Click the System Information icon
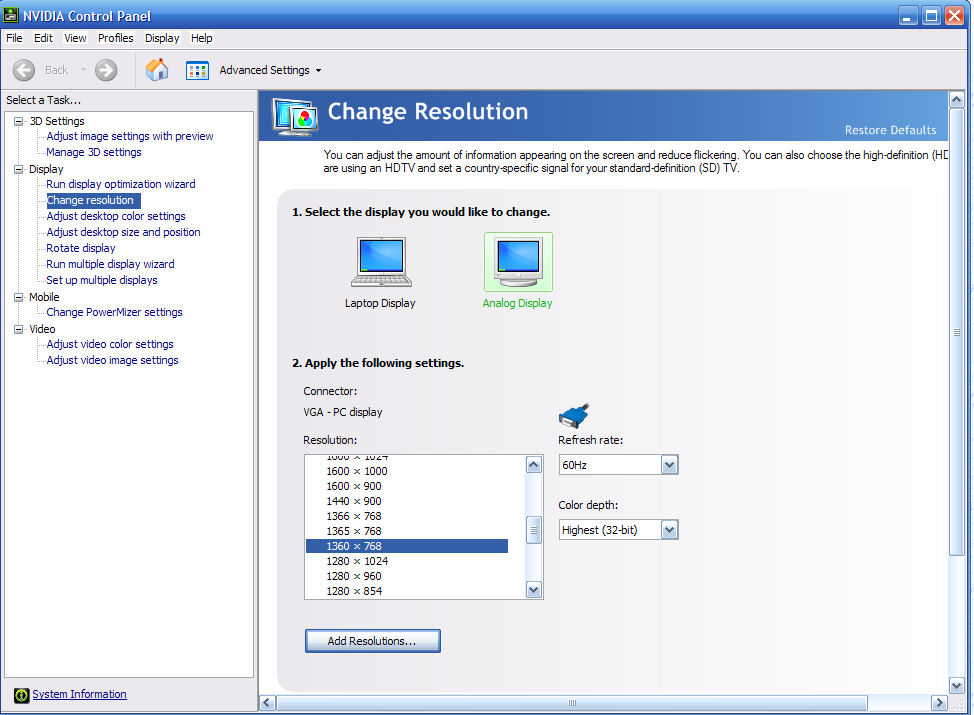Image resolution: width=974 pixels, height=715 pixels. (x=22, y=695)
